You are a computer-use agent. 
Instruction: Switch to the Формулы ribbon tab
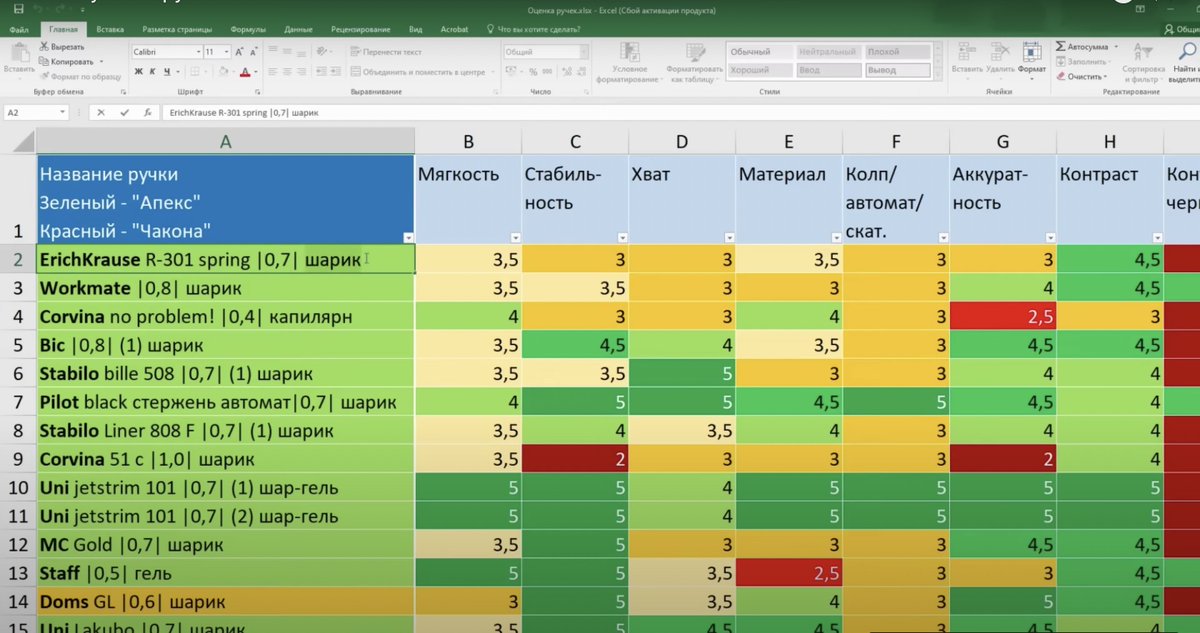pyautogui.click(x=248, y=30)
